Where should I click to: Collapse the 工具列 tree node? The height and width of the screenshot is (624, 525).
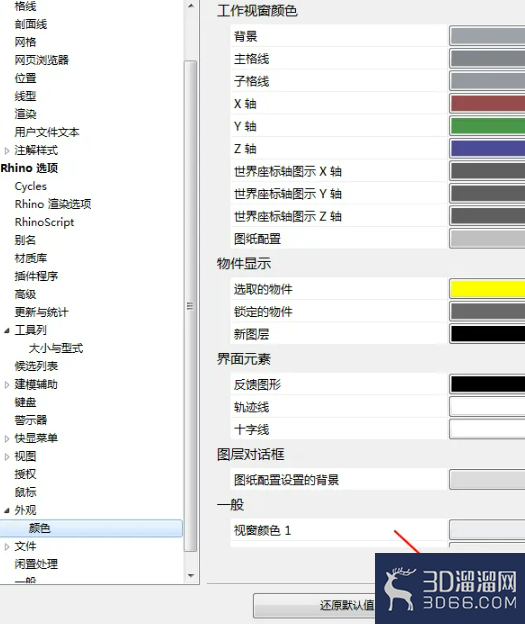tap(7, 330)
